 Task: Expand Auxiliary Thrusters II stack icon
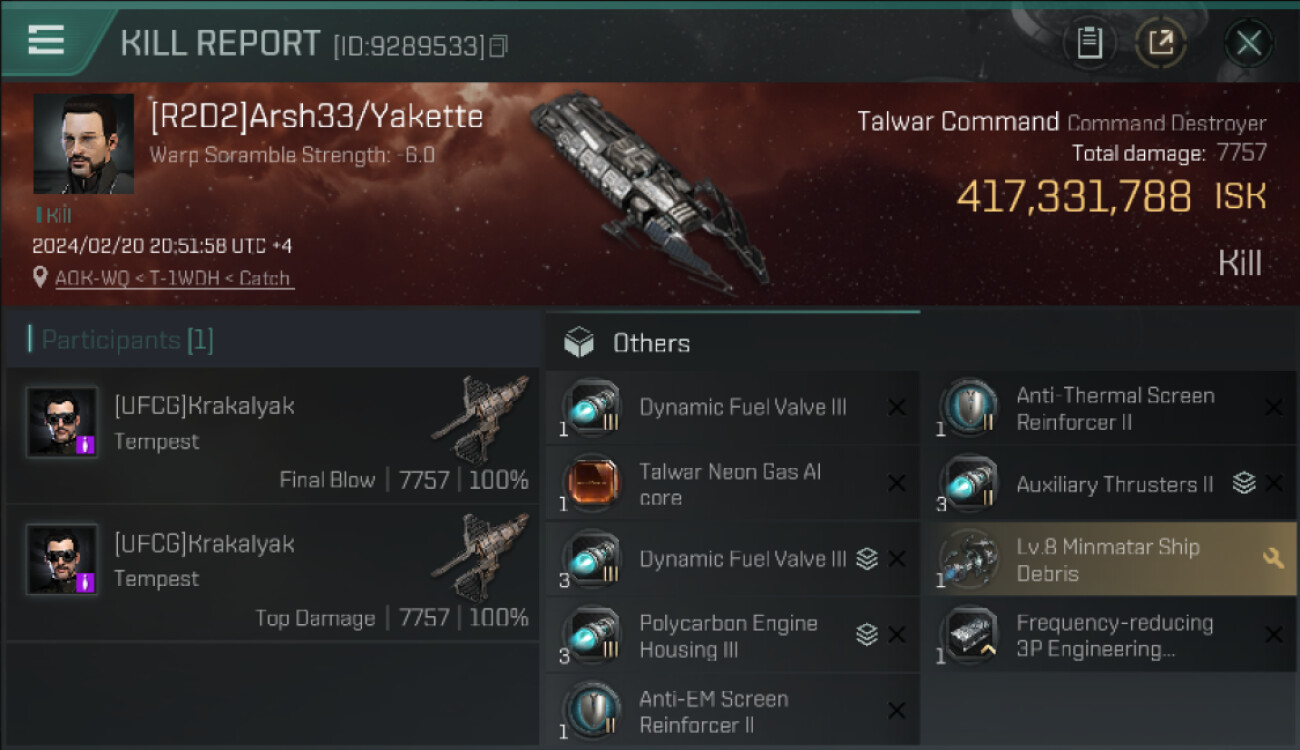tap(1243, 484)
